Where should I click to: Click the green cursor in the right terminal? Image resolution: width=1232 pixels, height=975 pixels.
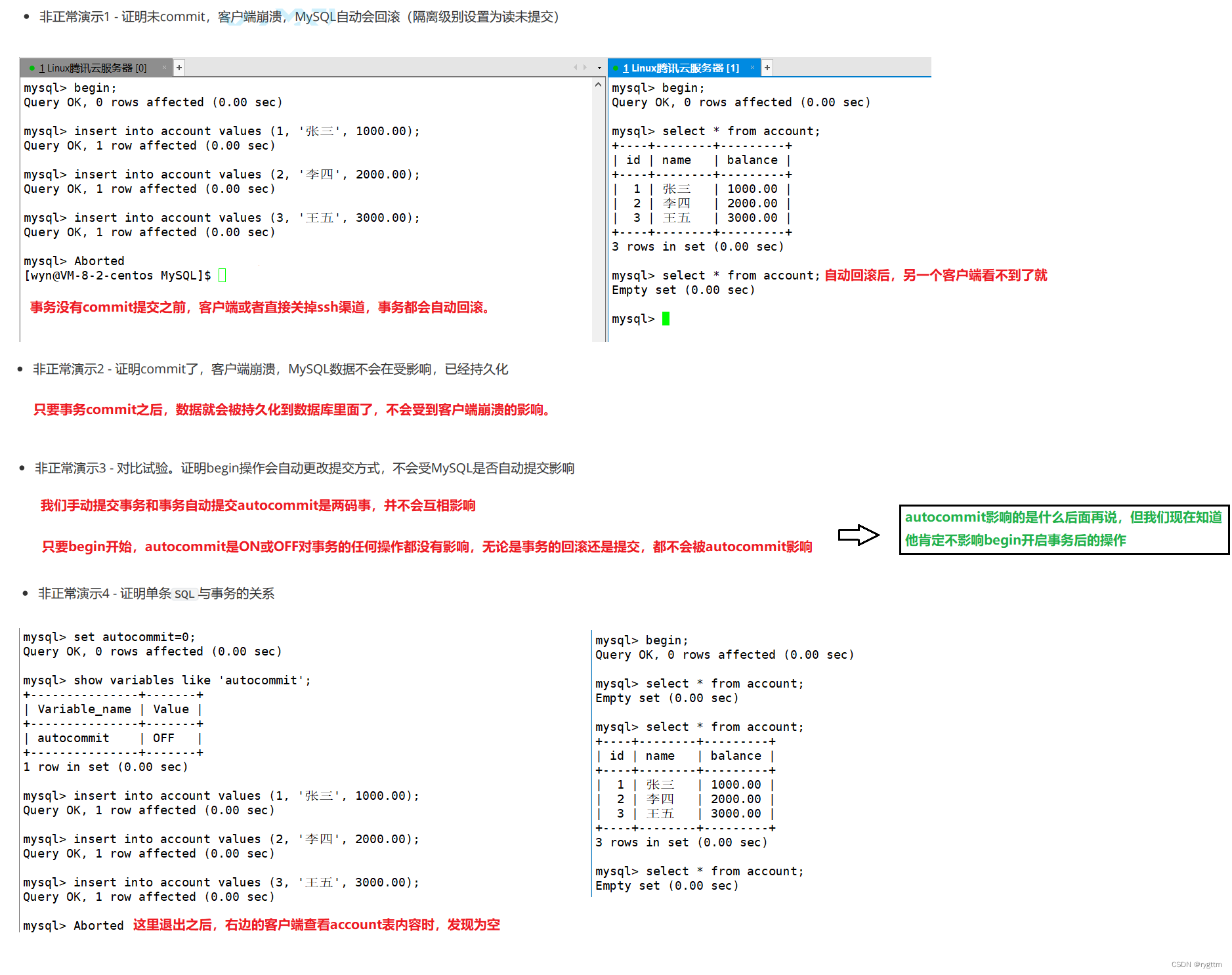tap(666, 319)
